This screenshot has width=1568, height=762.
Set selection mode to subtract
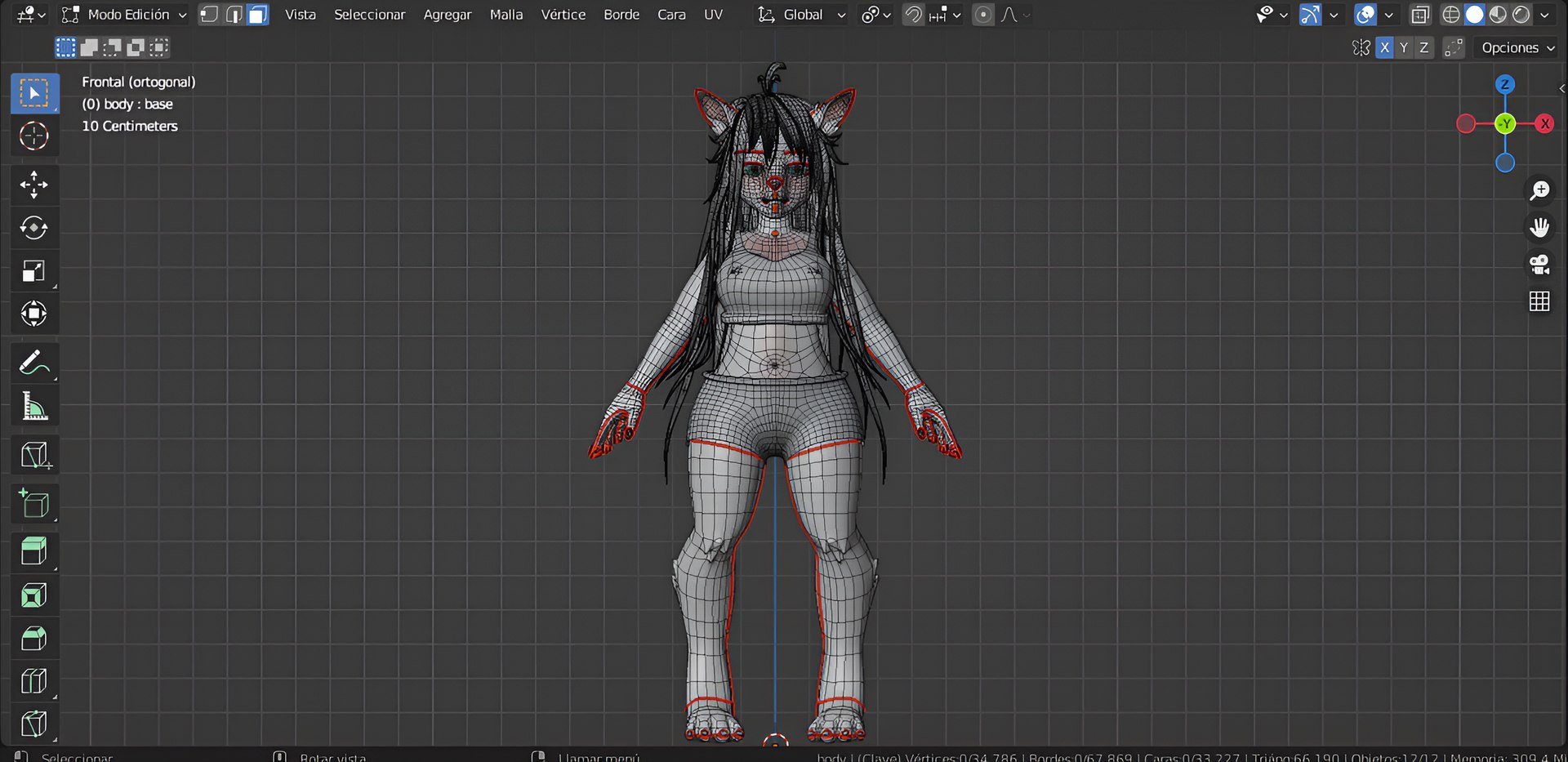(112, 47)
